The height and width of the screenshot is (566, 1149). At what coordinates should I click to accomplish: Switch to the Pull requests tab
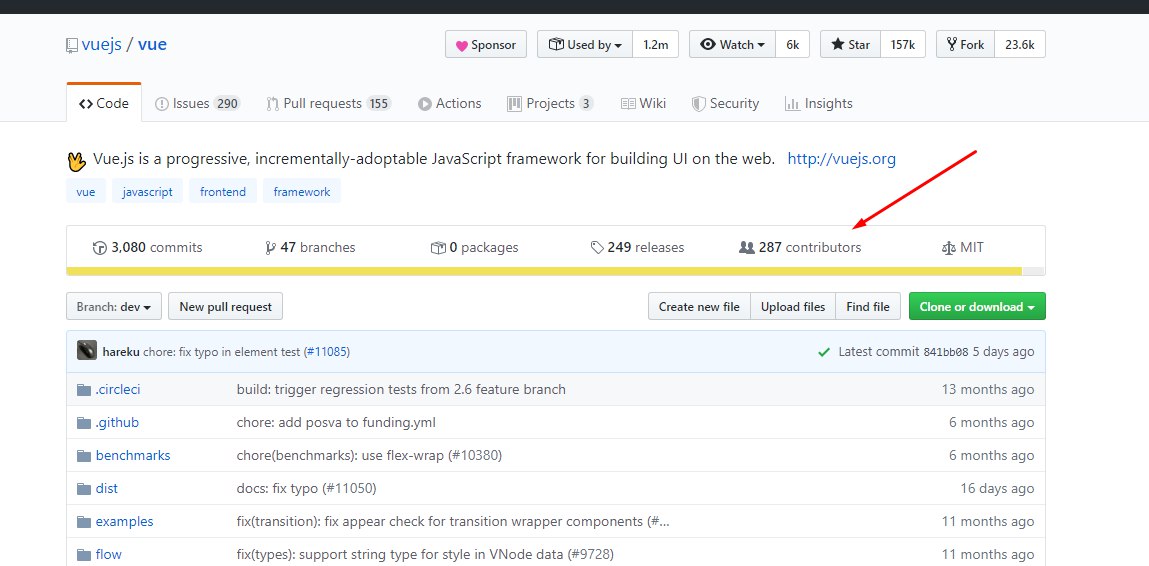(x=328, y=103)
